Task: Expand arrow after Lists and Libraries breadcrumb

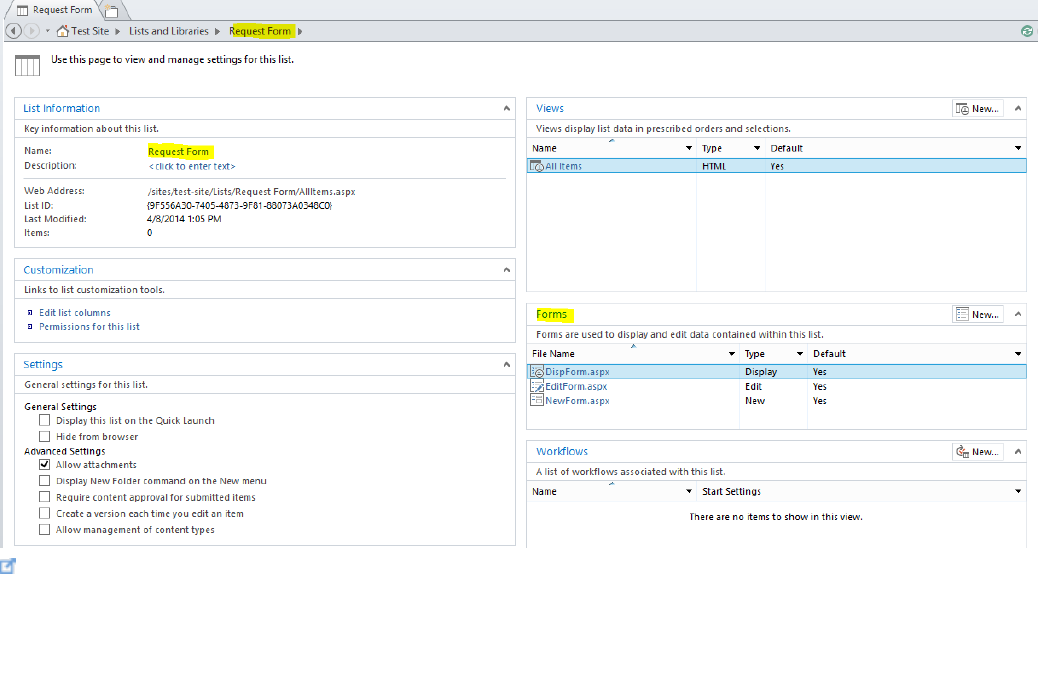Action: (217, 31)
